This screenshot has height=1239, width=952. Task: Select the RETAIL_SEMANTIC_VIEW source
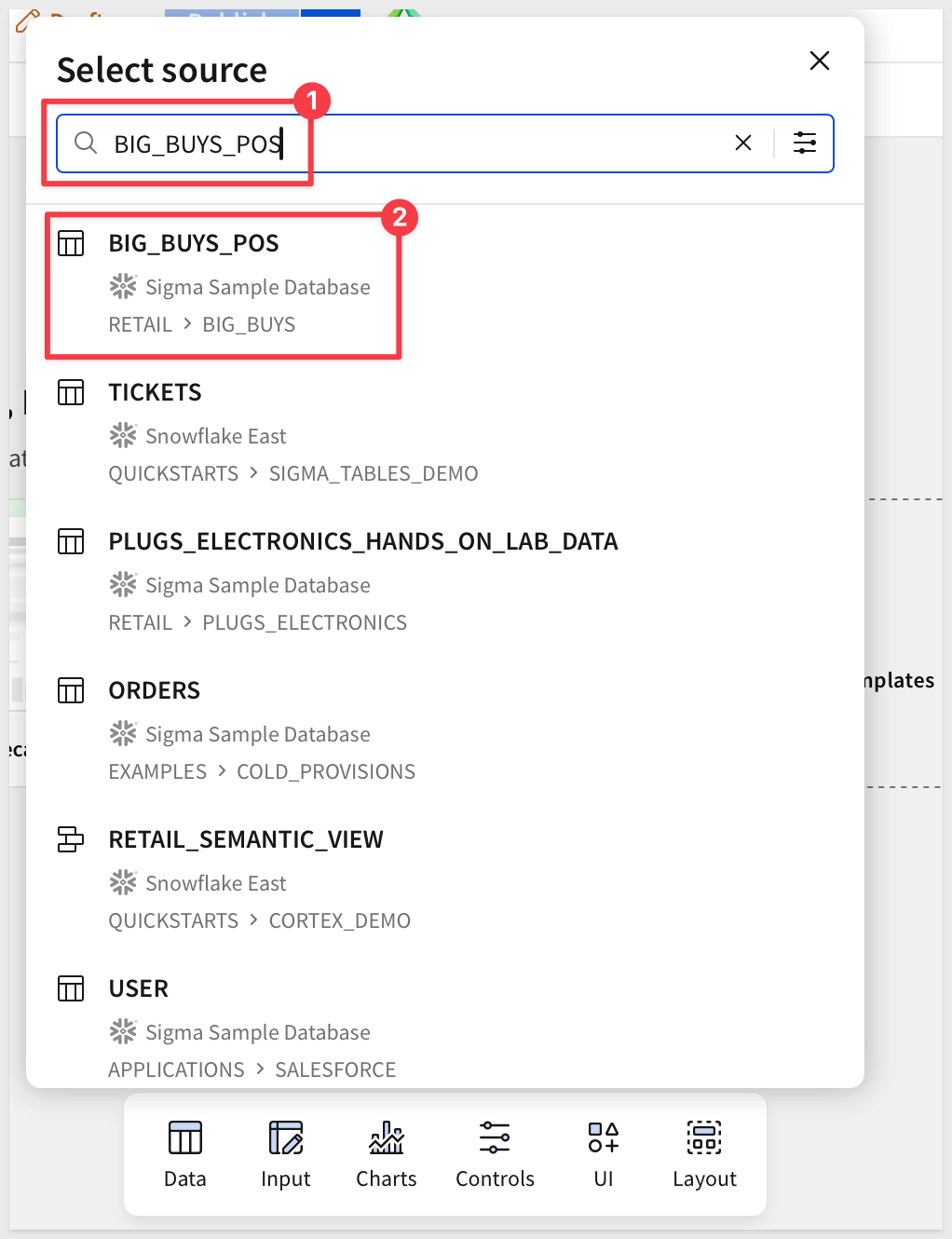point(445,879)
